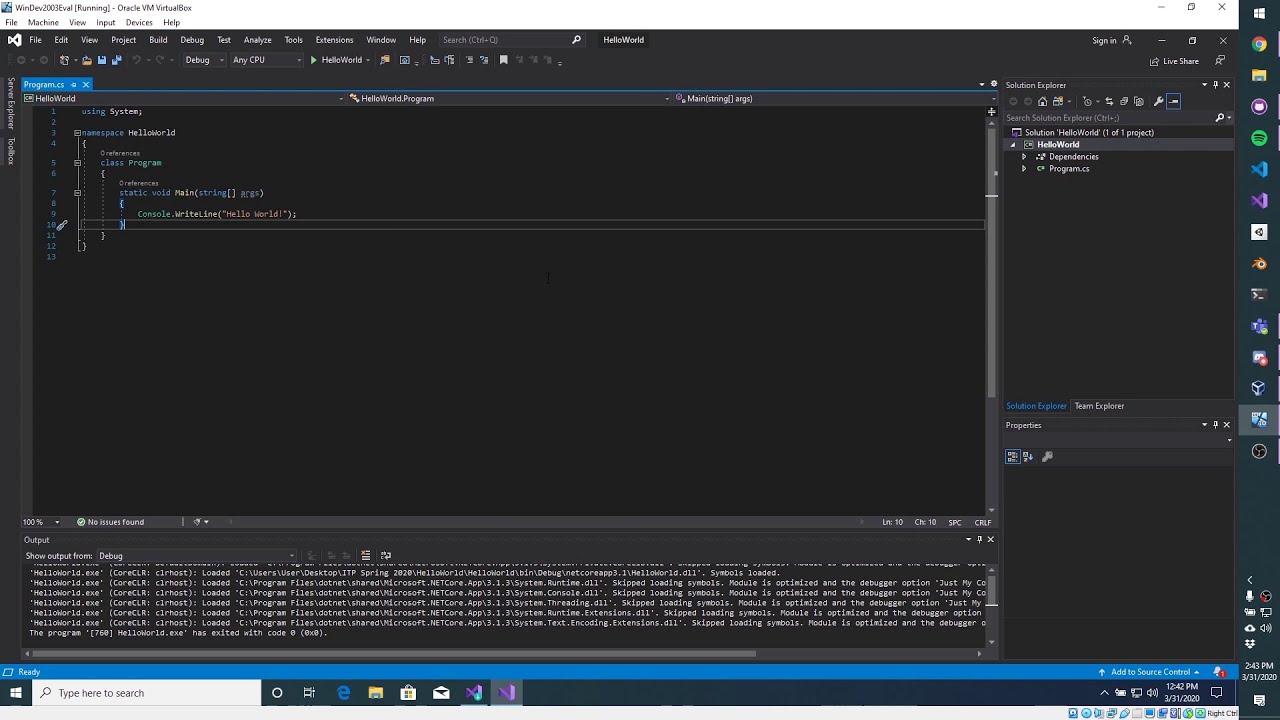The image size is (1280, 720).
Task: Click the Categorized icon in Properties panel
Action: click(1013, 457)
